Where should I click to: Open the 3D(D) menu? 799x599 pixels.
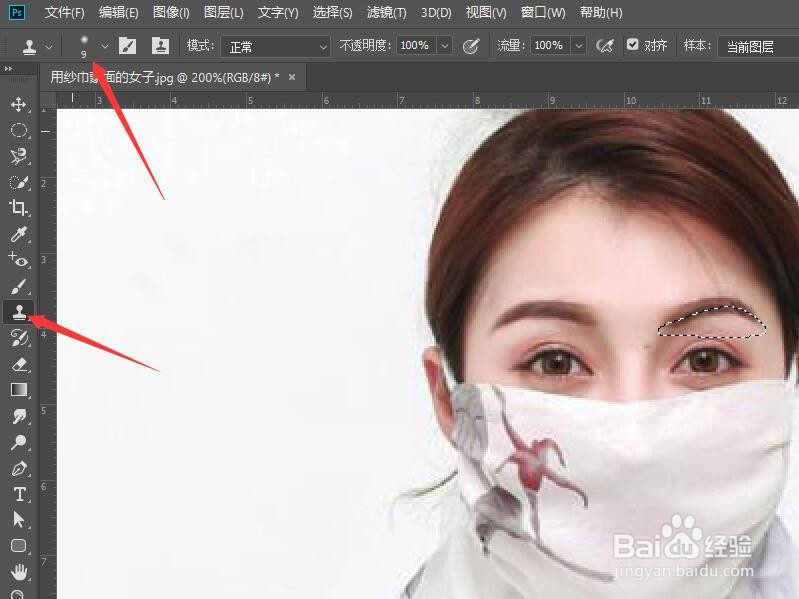click(436, 13)
